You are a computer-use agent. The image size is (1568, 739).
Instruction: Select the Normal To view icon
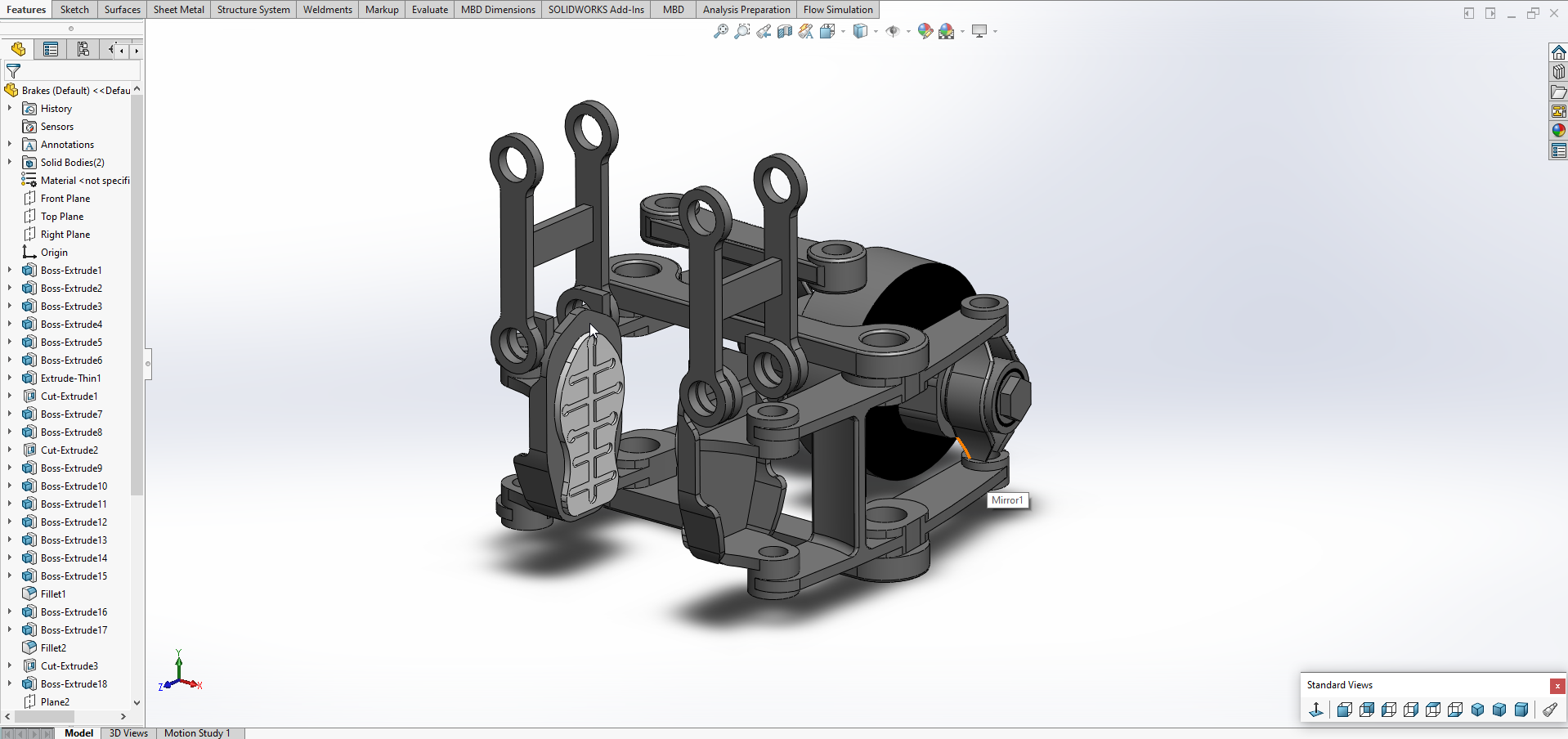[1315, 710]
